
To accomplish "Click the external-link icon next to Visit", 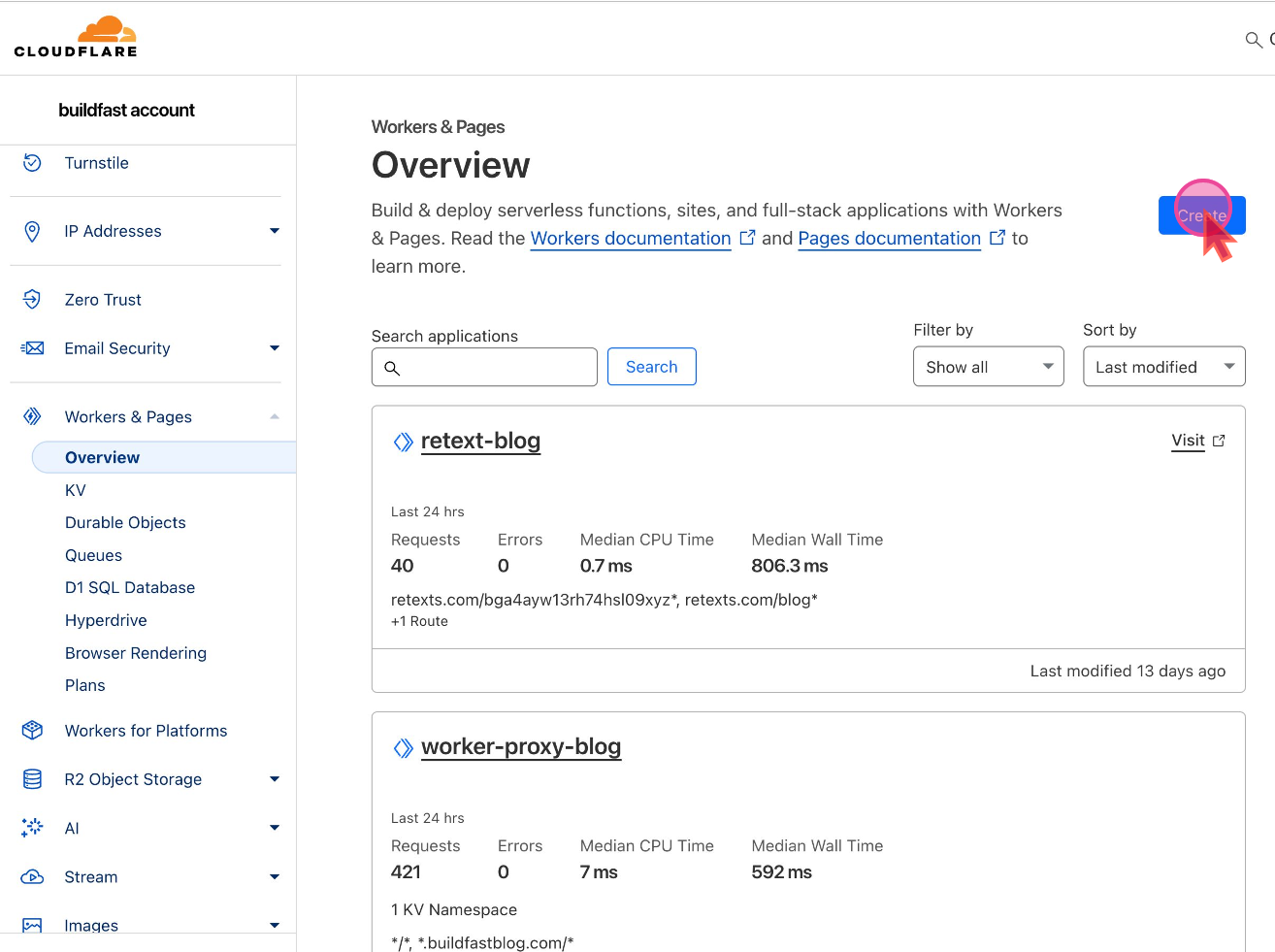I will coord(1219,441).
